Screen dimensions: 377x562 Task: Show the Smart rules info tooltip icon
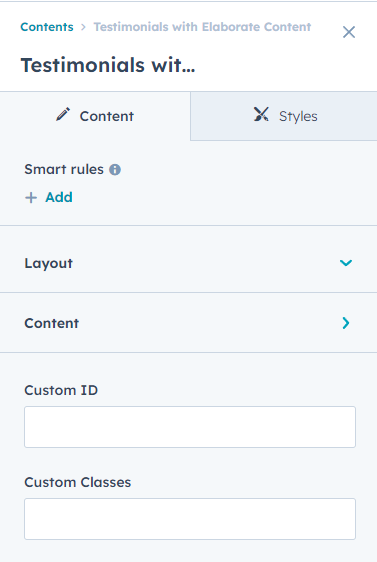pos(115,170)
